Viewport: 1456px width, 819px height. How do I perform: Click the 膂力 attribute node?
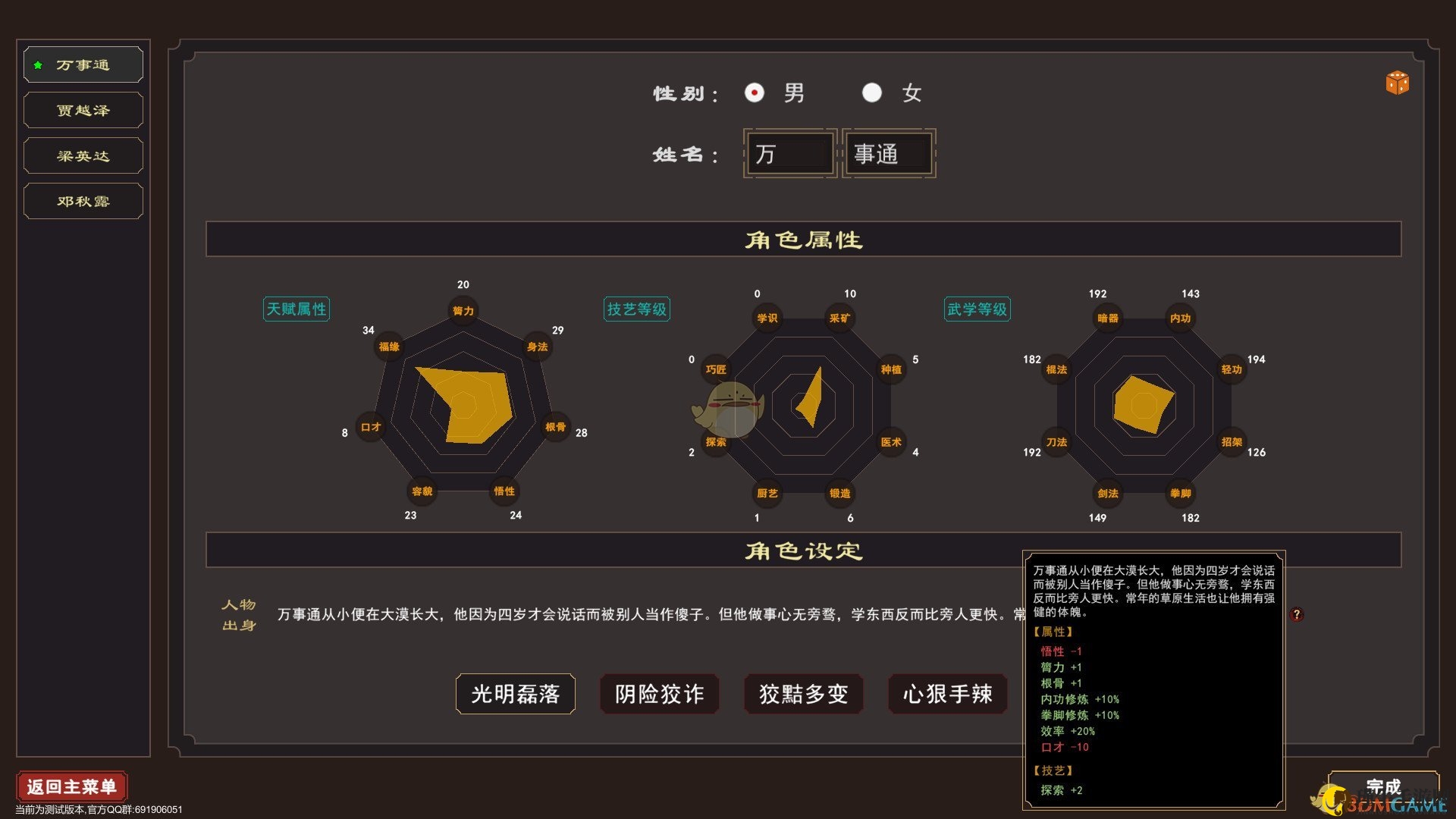(x=463, y=311)
